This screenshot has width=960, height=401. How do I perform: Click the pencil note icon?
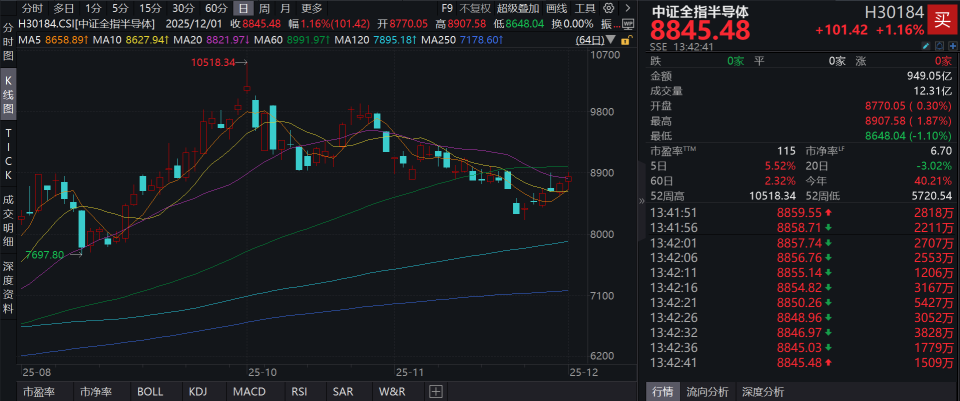[x=926, y=46]
